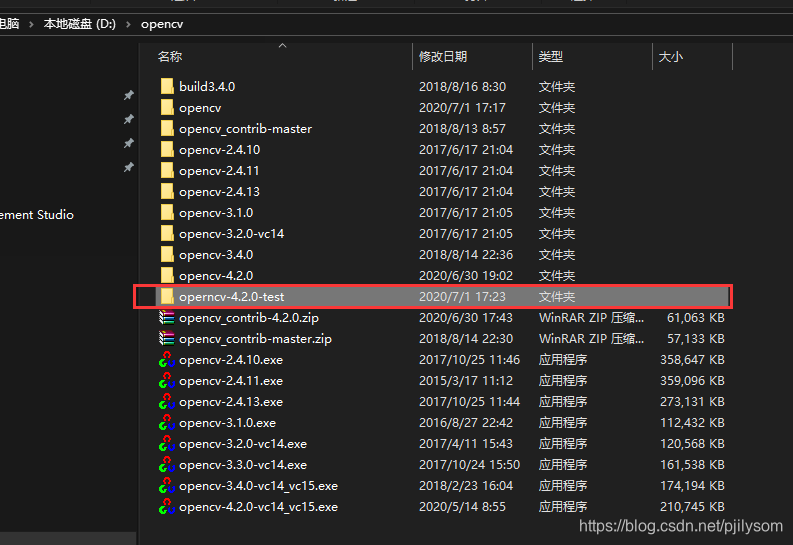
Task: Click date 2020/5/14 8:55
Action: (x=462, y=507)
